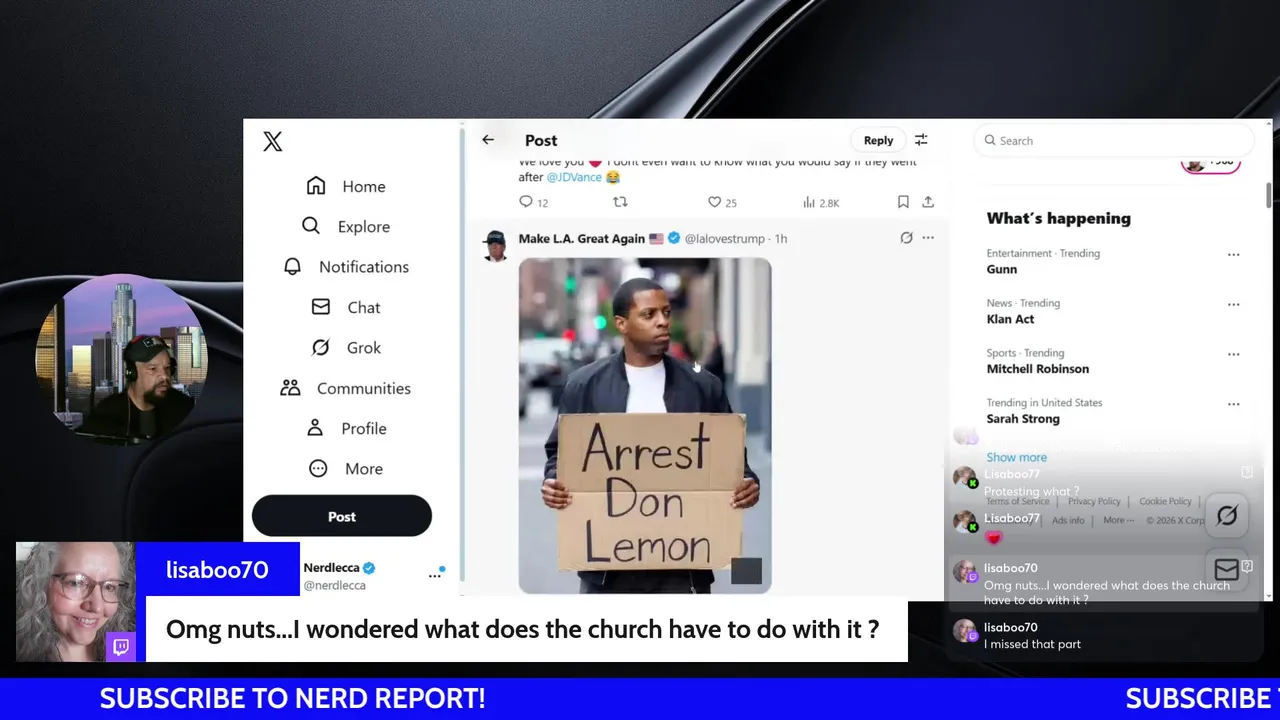Open options for Gunn trend
This screenshot has width=1280, height=720.
coord(1233,255)
